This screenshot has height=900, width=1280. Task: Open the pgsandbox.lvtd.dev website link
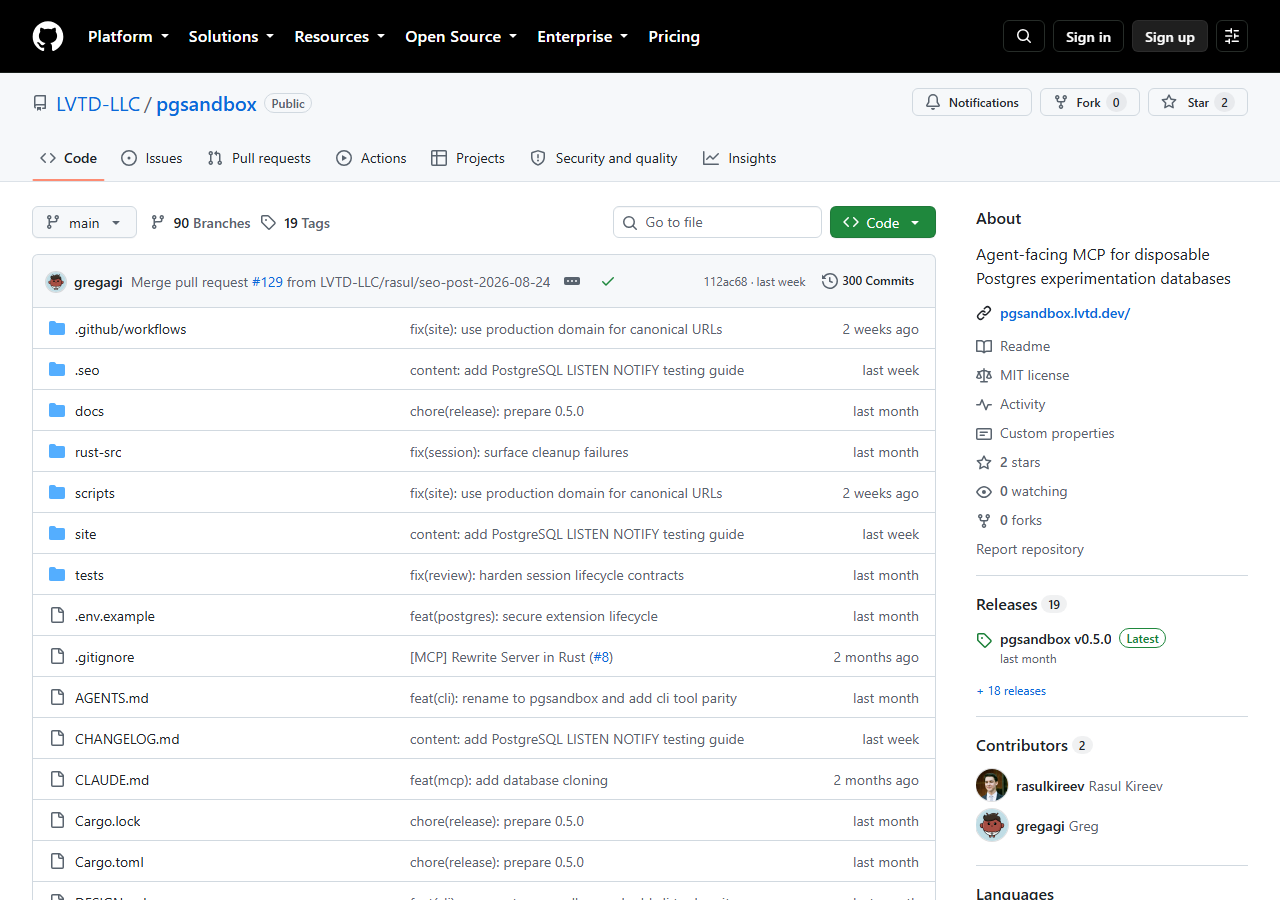(1065, 313)
